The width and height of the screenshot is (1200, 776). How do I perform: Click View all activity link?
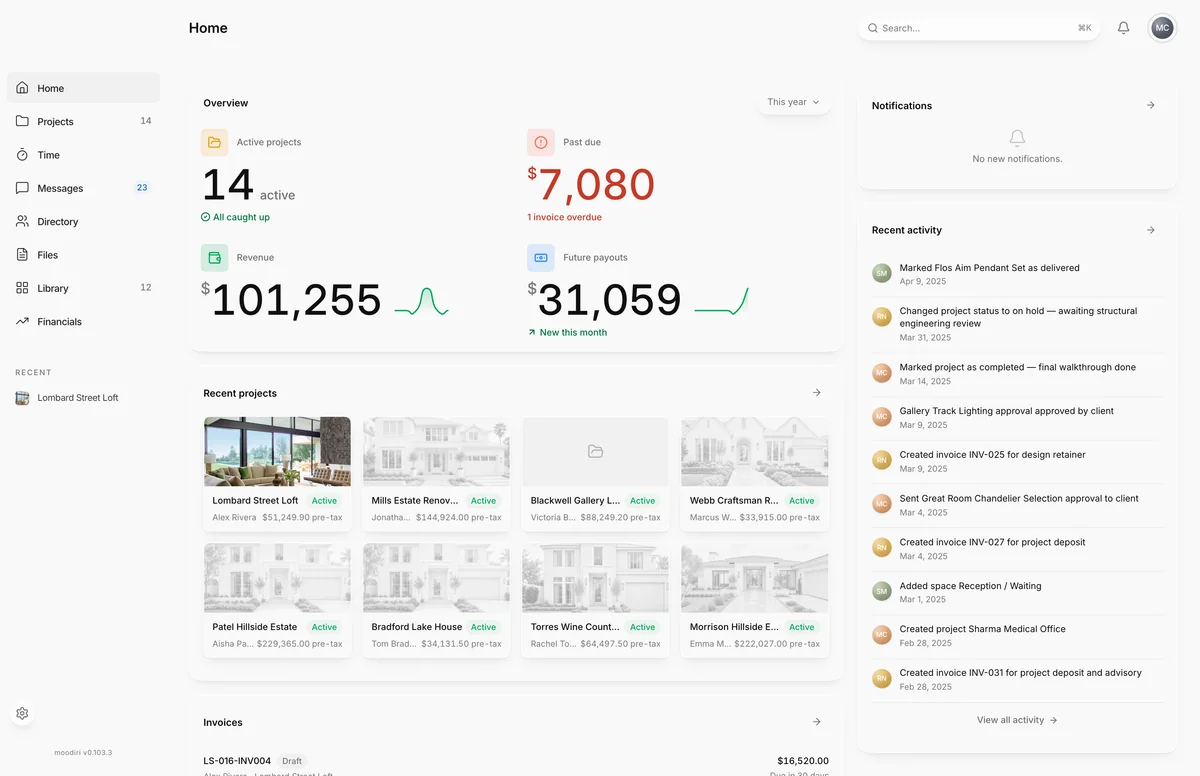point(1017,720)
